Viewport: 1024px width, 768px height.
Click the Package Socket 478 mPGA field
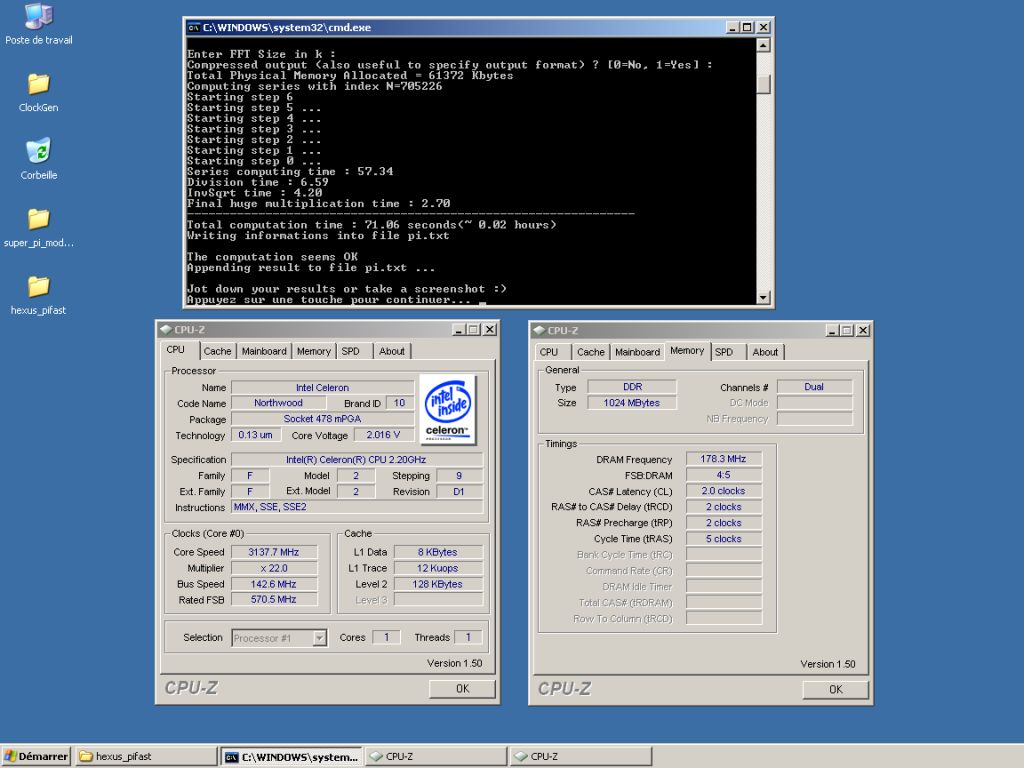pos(323,419)
